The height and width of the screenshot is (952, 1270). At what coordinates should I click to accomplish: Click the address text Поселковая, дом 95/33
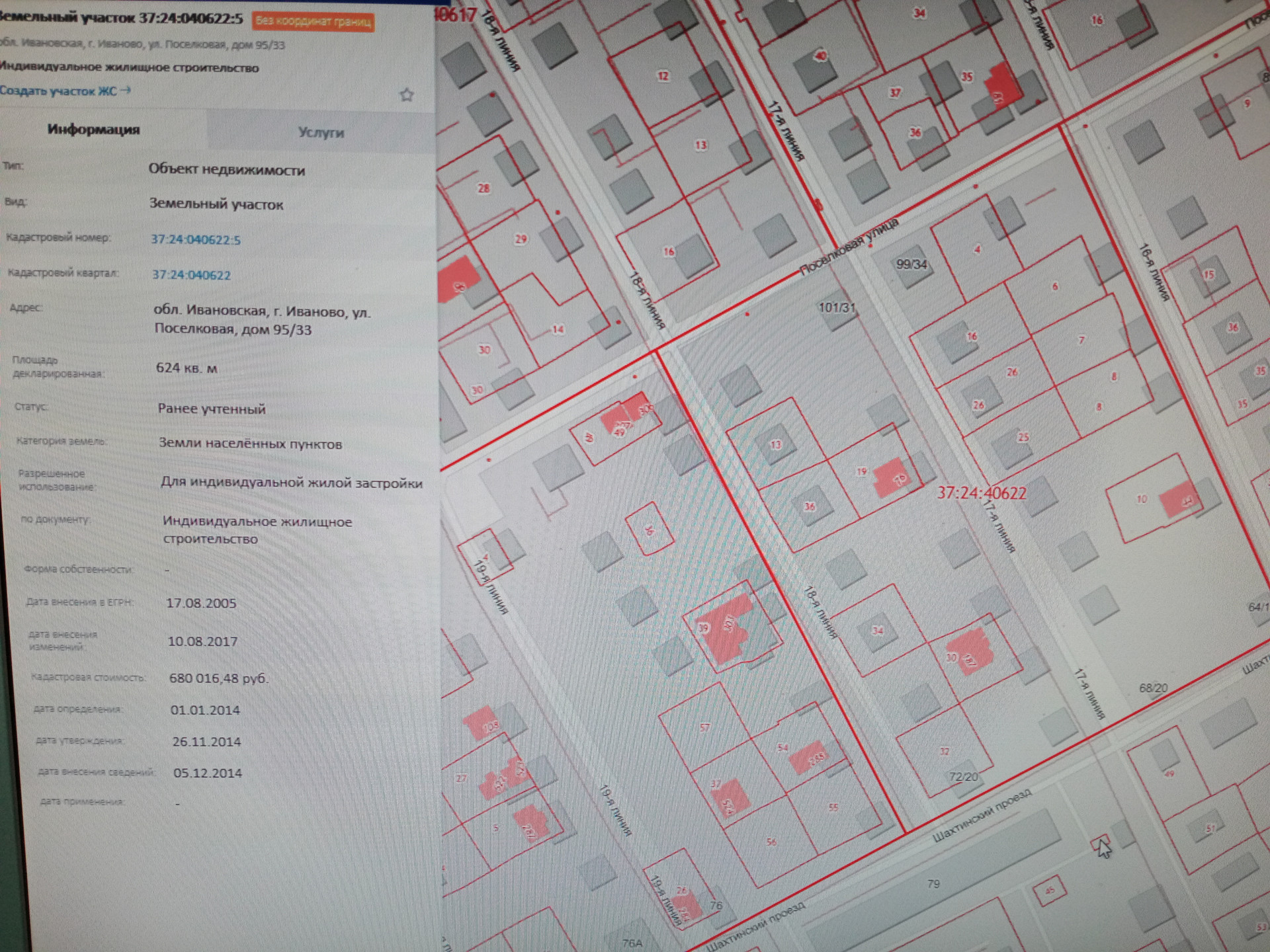point(233,329)
